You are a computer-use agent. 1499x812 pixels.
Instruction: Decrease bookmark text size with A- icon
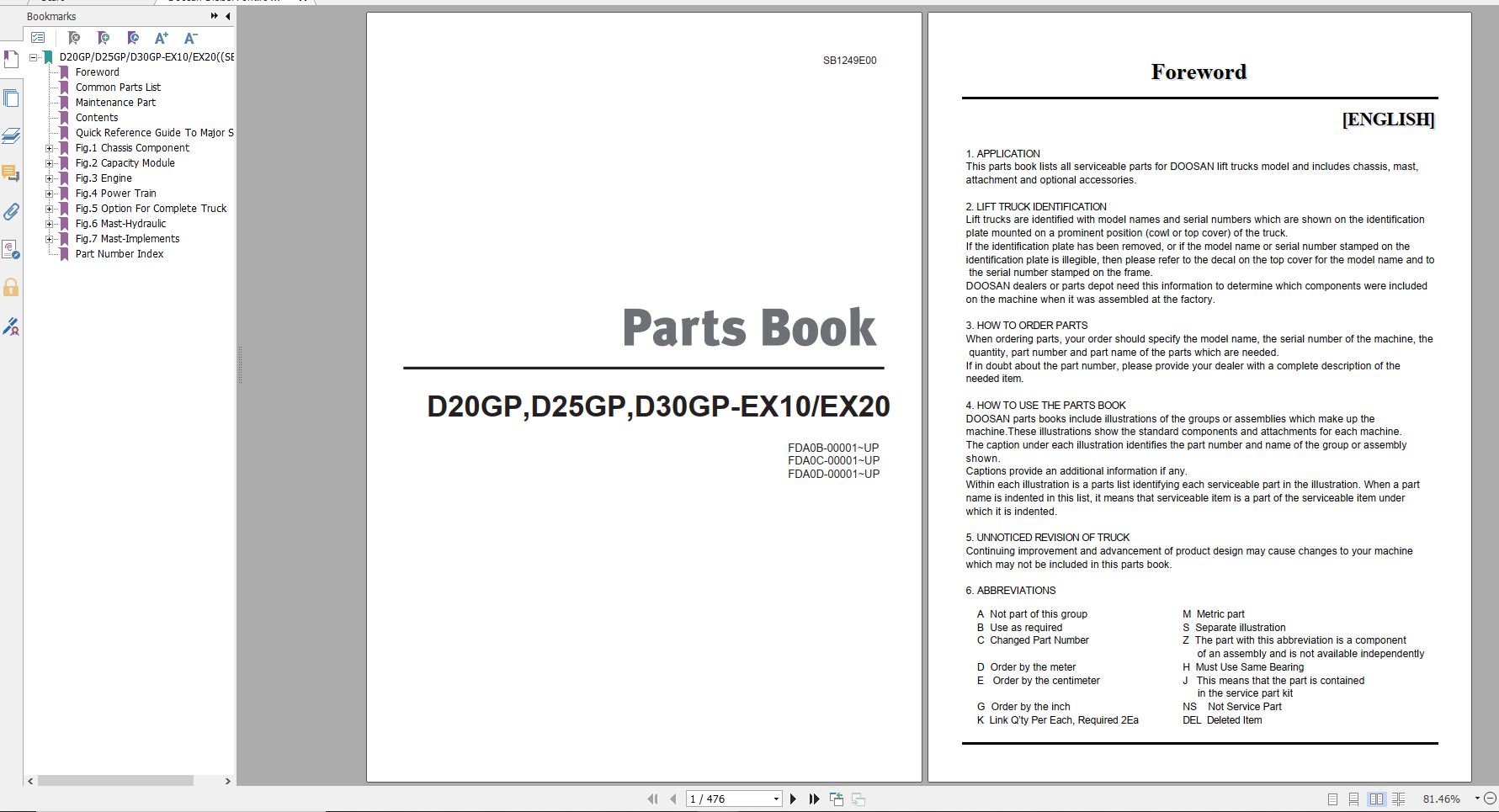pyautogui.click(x=190, y=38)
